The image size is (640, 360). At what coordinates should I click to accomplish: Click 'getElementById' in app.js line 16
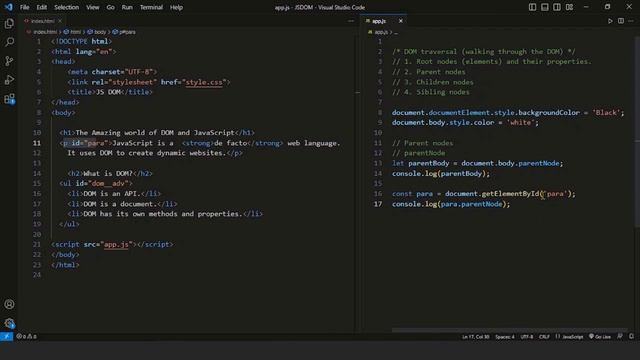pyautogui.click(x=510, y=194)
